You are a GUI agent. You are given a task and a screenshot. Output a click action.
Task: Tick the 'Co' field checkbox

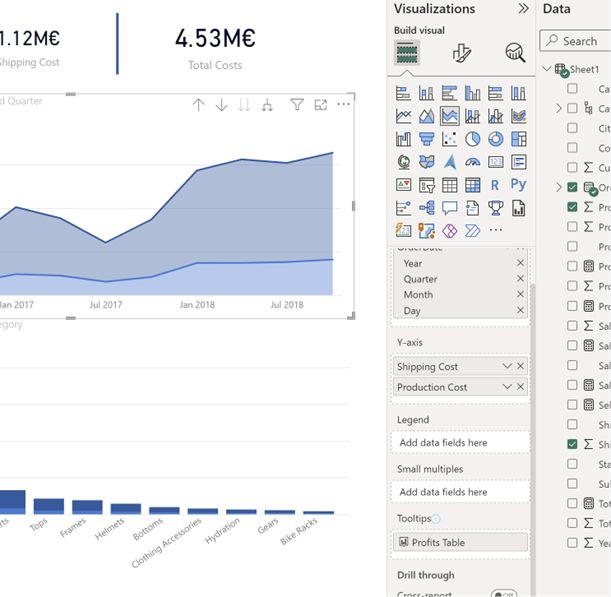(x=572, y=148)
